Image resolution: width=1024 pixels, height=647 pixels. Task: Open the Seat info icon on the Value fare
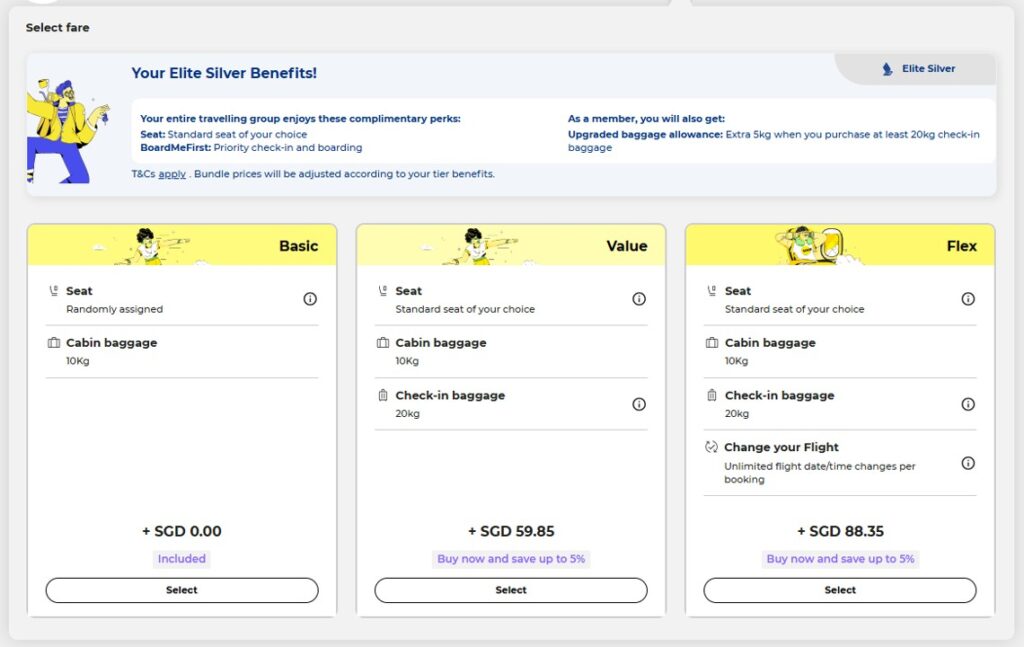pos(639,299)
